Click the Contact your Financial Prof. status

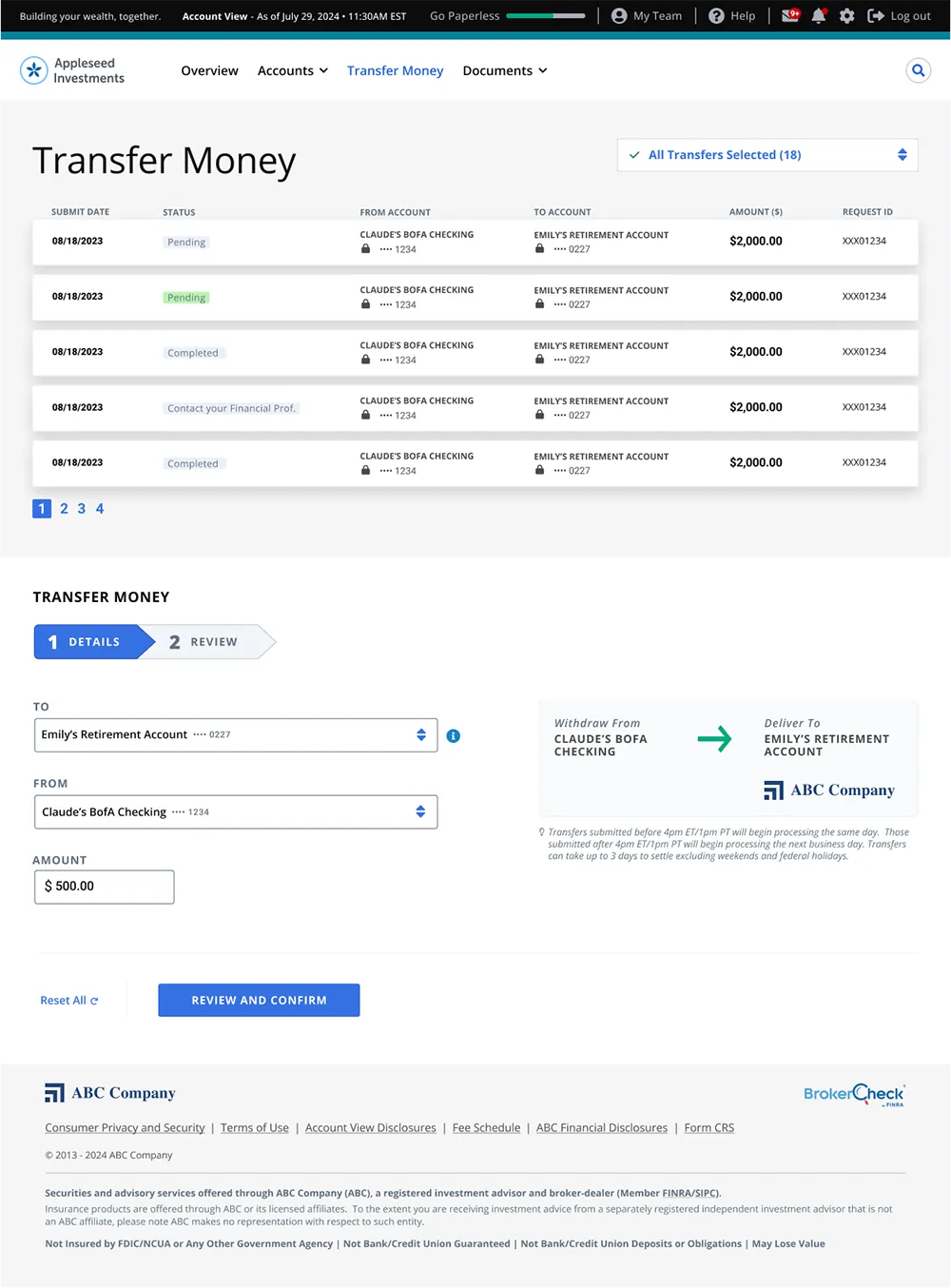point(232,408)
